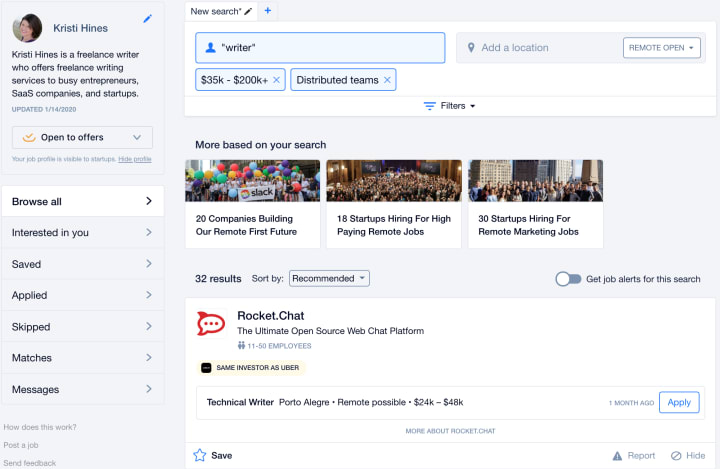Click the Send feedback link

(x=29, y=463)
